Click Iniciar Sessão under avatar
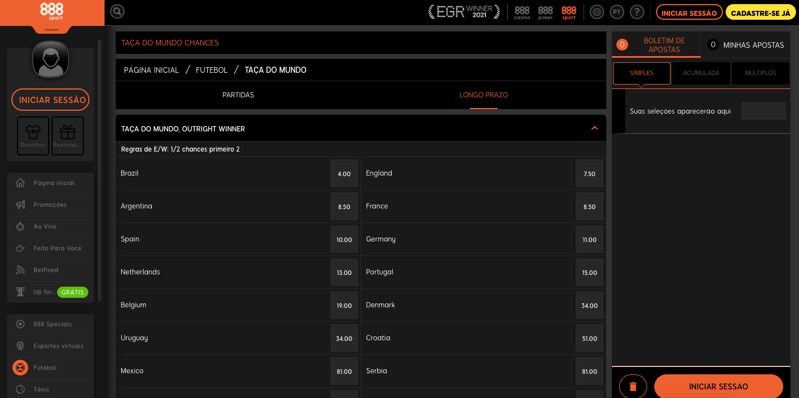Screen dimensions: 800x398 tap(51, 100)
